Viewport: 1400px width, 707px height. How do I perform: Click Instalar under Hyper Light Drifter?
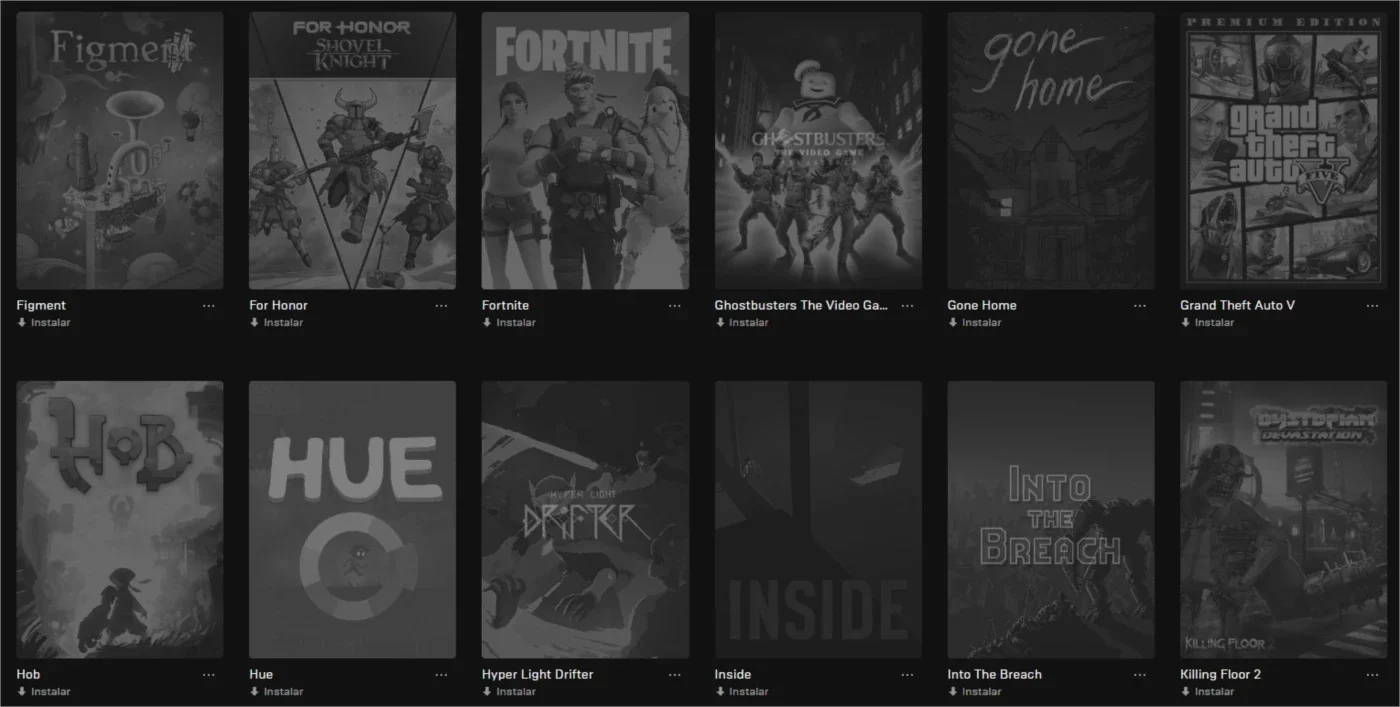509,692
